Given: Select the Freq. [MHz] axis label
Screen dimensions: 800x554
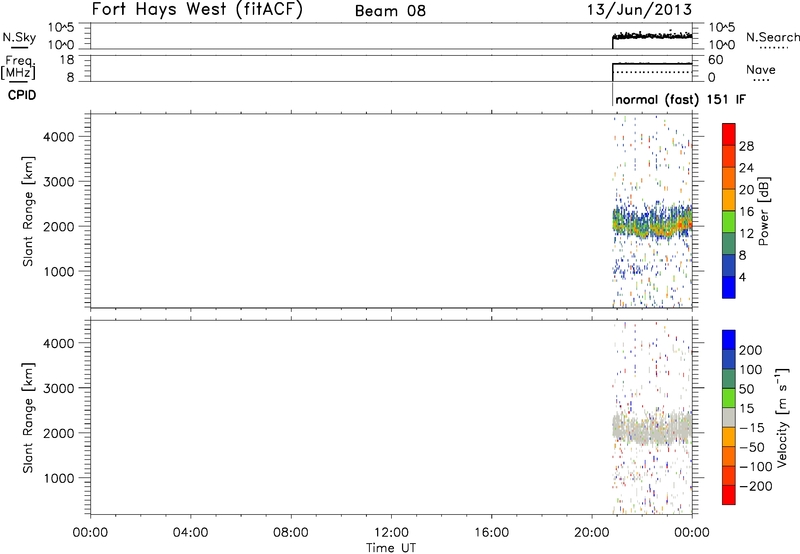Looking at the screenshot, I should click(18, 67).
